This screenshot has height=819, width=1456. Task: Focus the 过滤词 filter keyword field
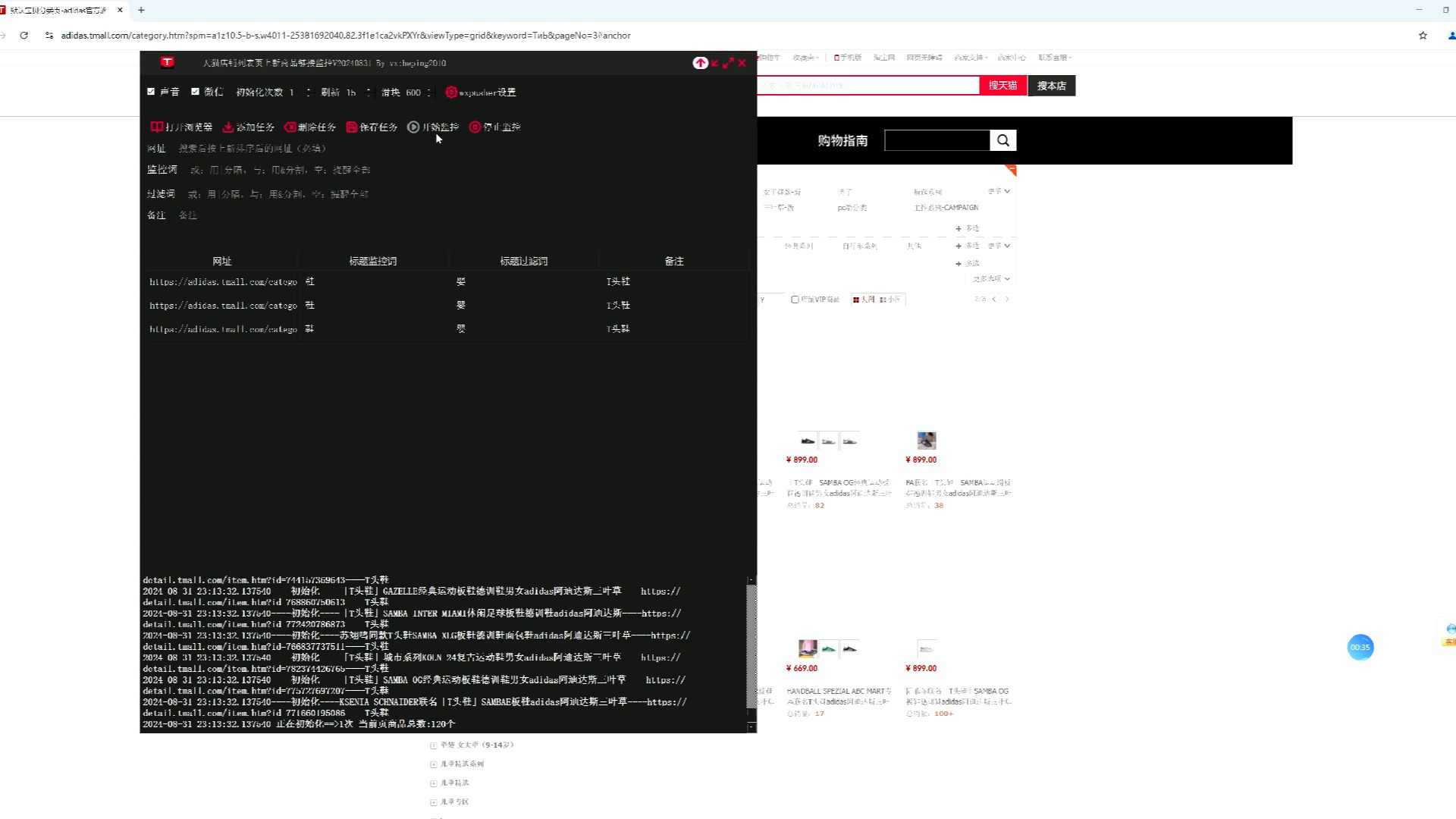click(466, 194)
